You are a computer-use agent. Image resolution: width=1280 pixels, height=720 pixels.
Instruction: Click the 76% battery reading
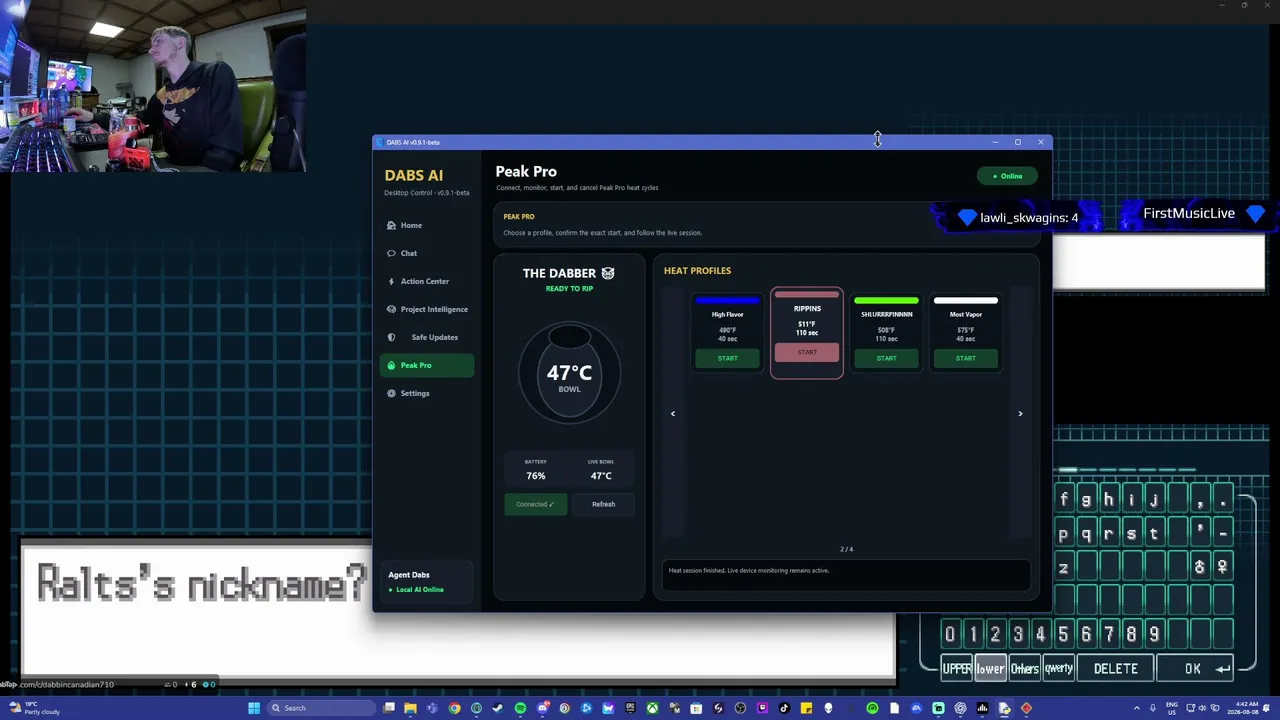[536, 476]
